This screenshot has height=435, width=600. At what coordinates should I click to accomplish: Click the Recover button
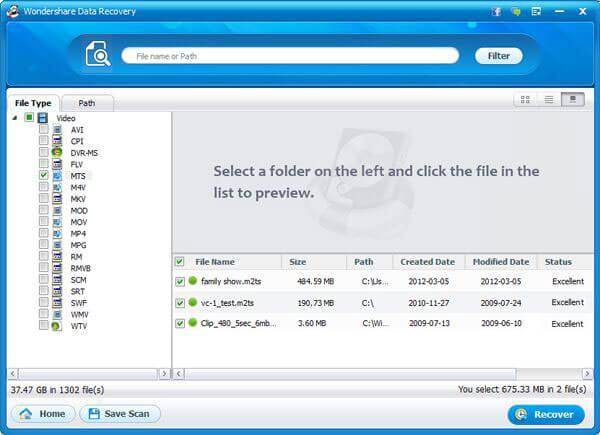pos(546,414)
